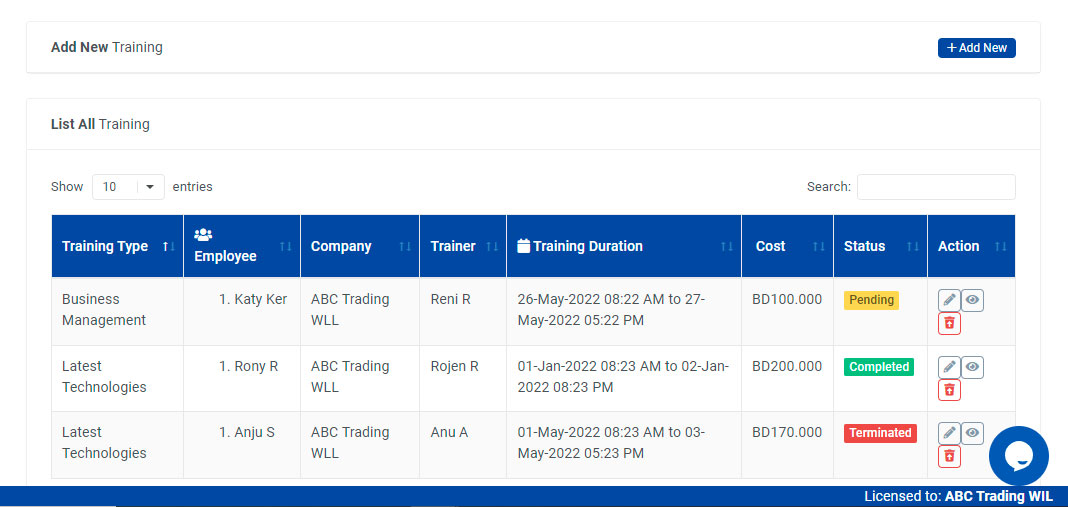Click the calendar icon in Training Duration header

[523, 246]
